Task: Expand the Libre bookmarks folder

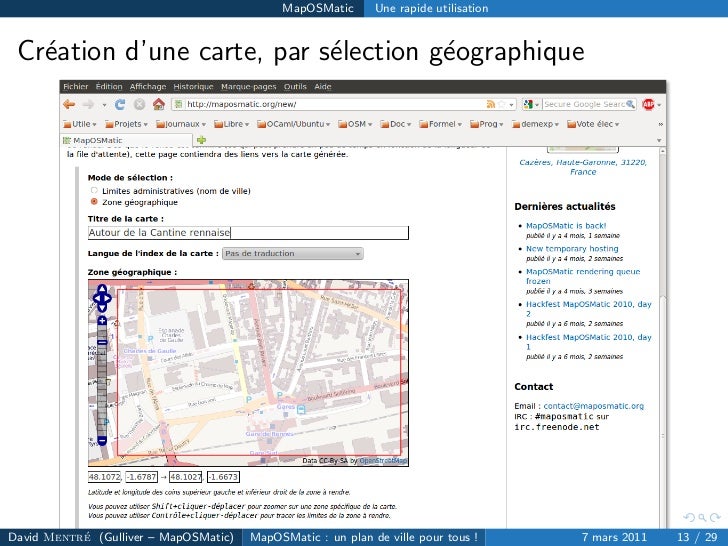Action: click(x=231, y=124)
